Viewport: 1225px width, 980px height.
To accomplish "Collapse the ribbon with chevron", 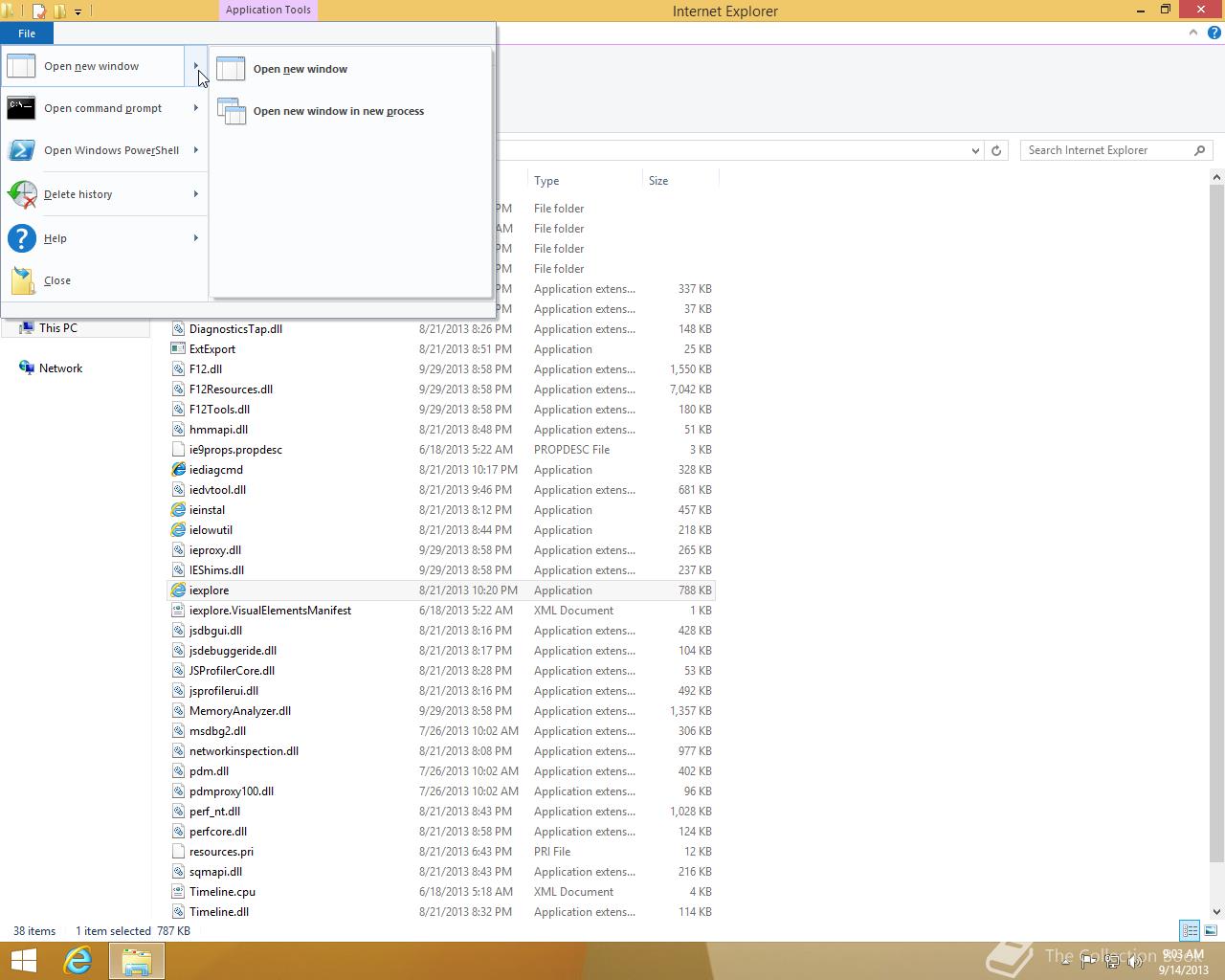I will click(1193, 33).
